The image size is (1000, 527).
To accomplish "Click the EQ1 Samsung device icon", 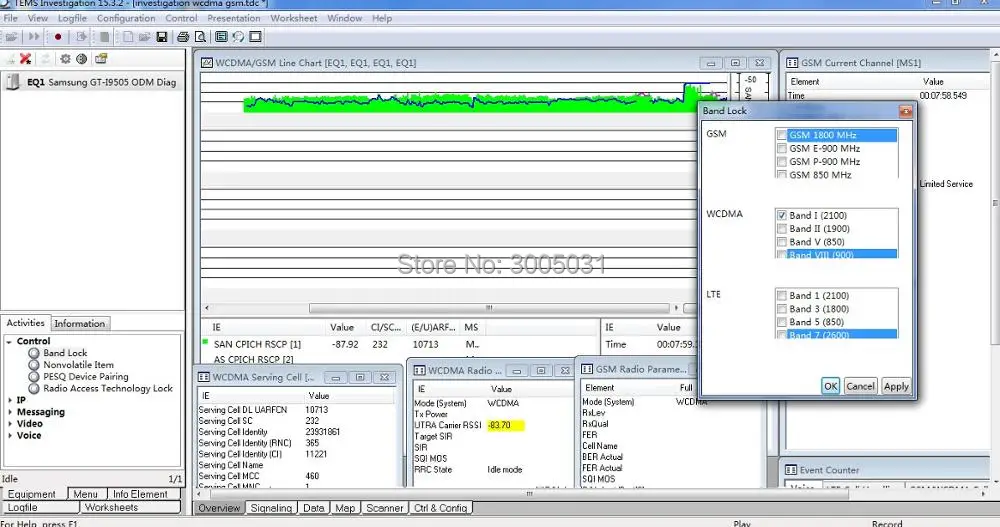I will (x=13, y=82).
